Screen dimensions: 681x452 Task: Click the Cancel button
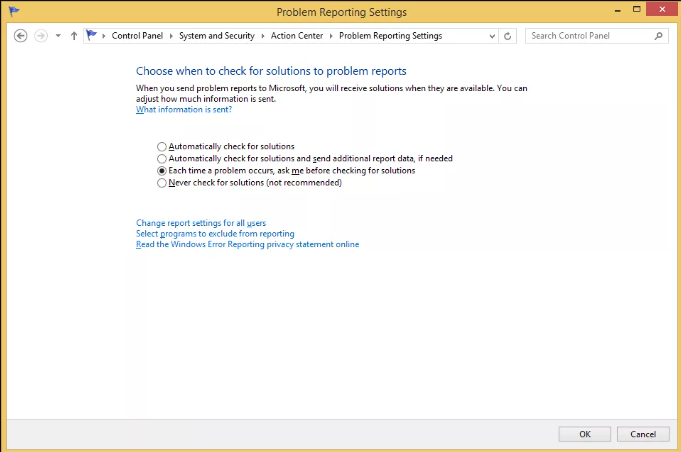coord(643,434)
